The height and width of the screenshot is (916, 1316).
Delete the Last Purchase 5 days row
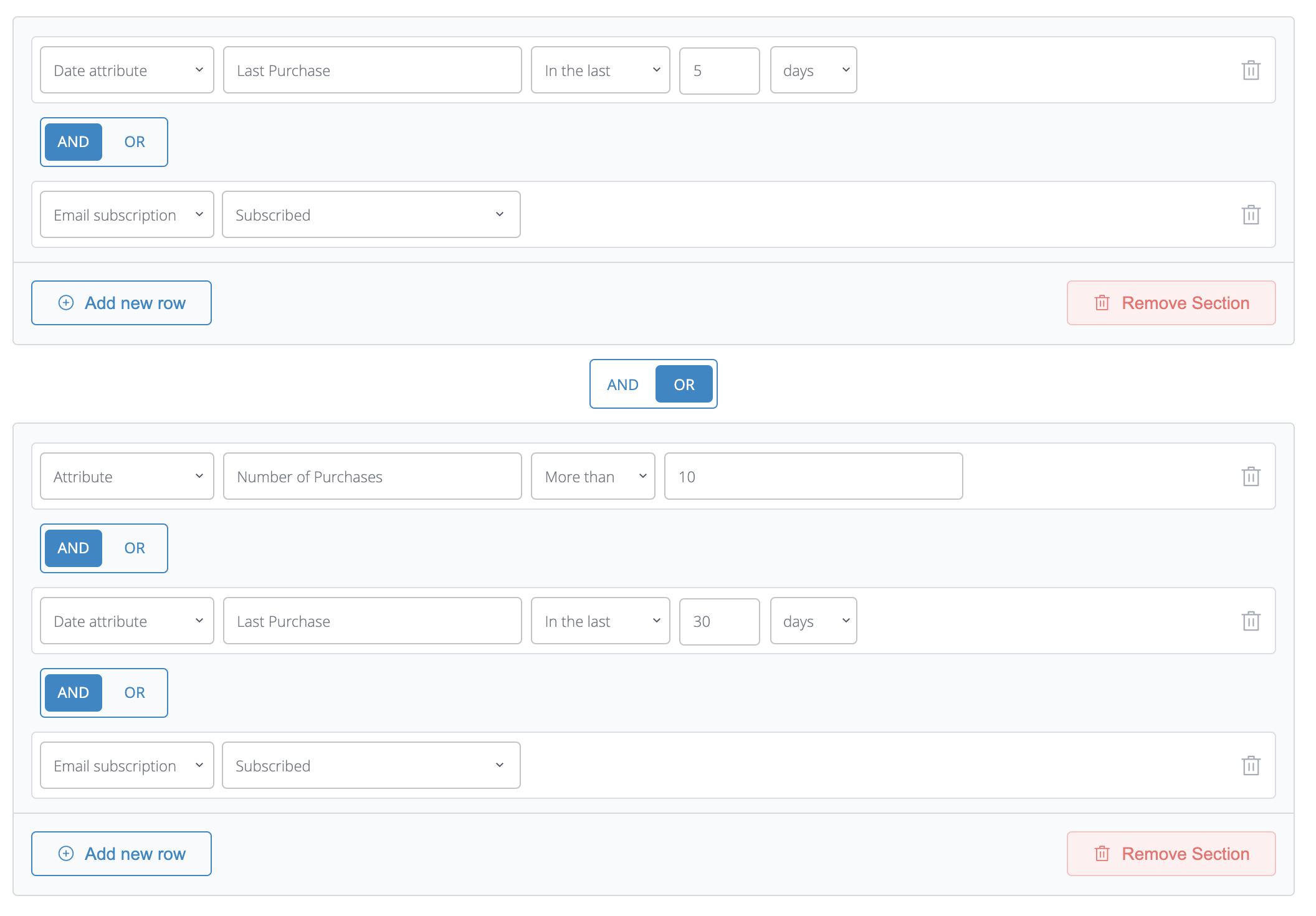pos(1251,70)
